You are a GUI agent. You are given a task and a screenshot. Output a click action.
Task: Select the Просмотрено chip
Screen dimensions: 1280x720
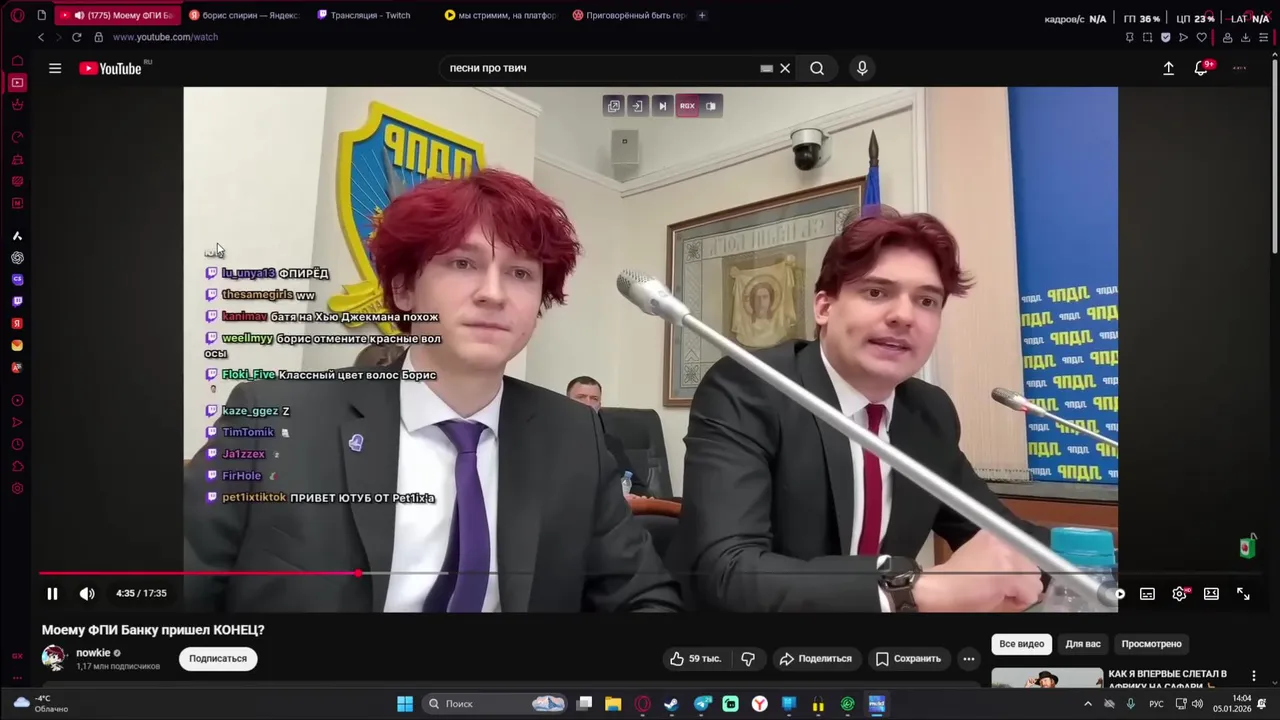pyautogui.click(x=1151, y=644)
